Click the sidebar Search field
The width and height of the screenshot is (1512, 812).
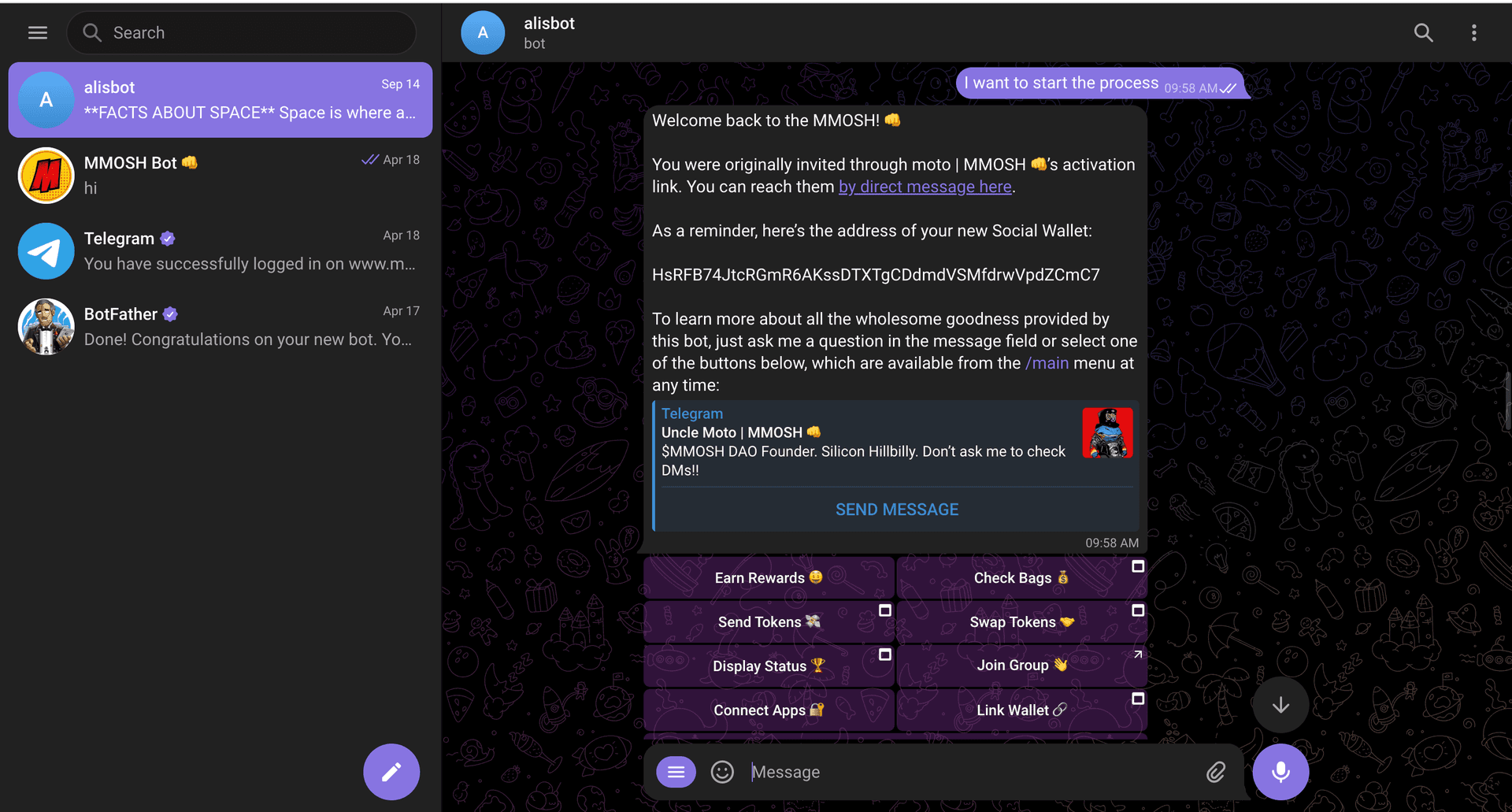pos(241,32)
